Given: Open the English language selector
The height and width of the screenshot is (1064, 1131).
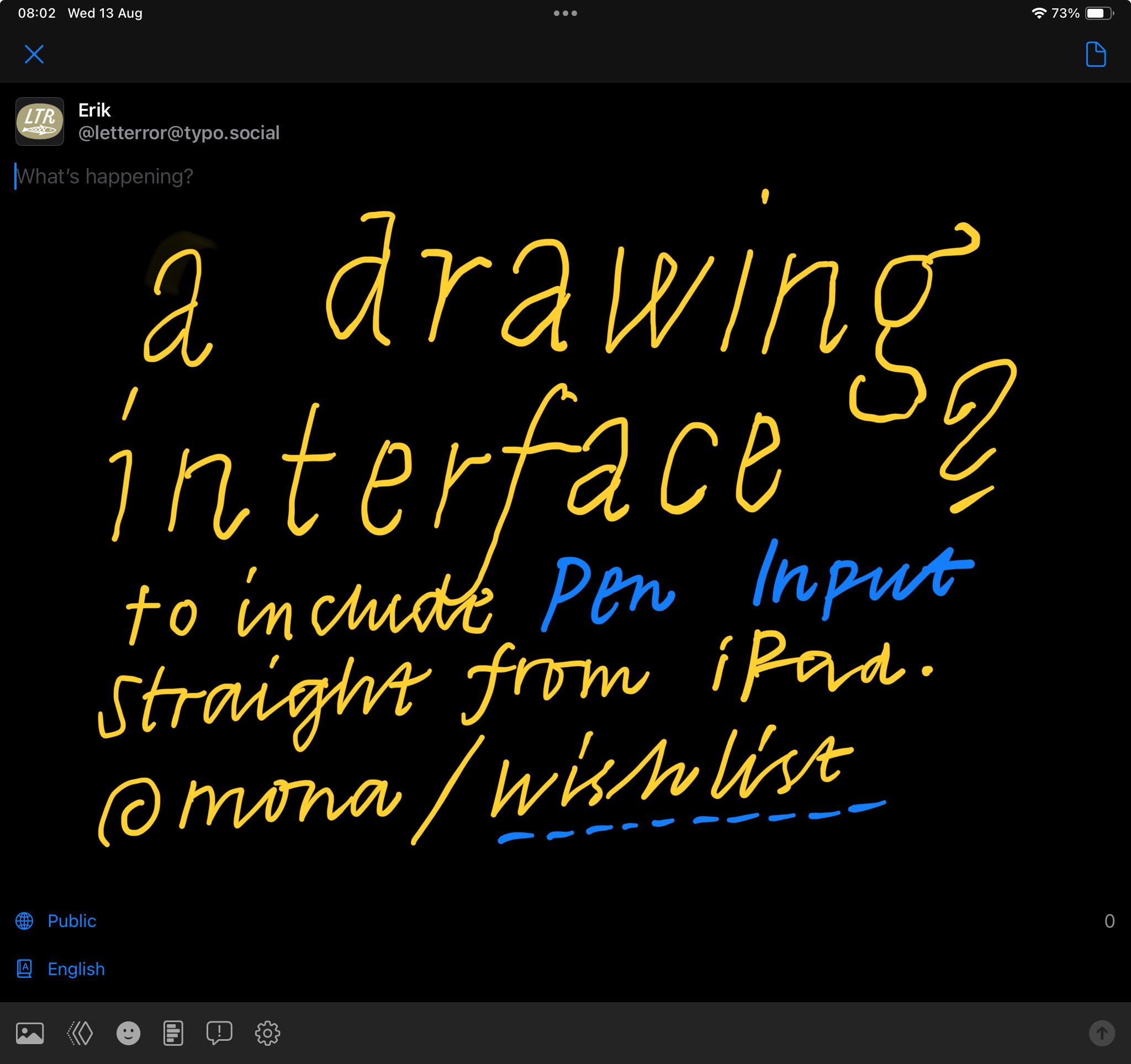Looking at the screenshot, I should click(76, 968).
